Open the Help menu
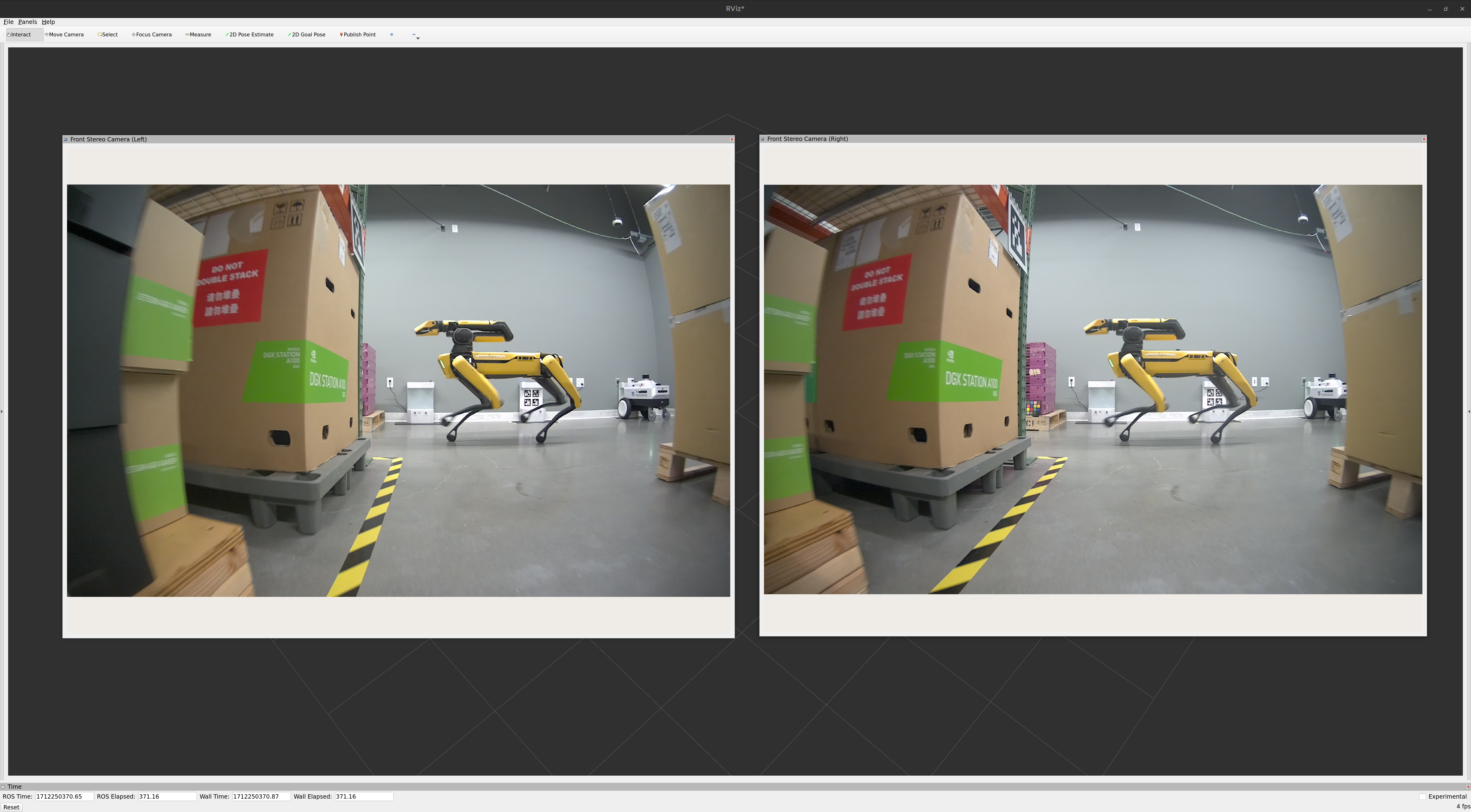Screen dimensions: 1471x812 (48, 22)
